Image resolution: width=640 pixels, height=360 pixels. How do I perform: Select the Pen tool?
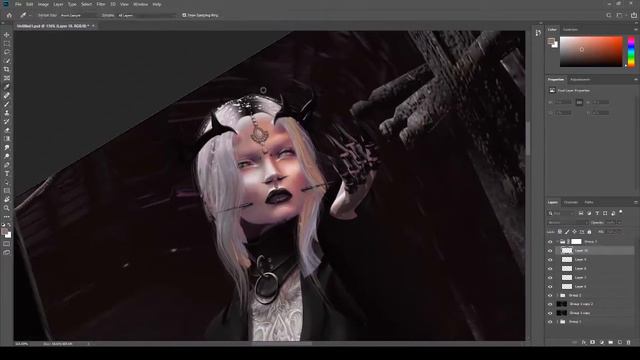(x=7, y=164)
